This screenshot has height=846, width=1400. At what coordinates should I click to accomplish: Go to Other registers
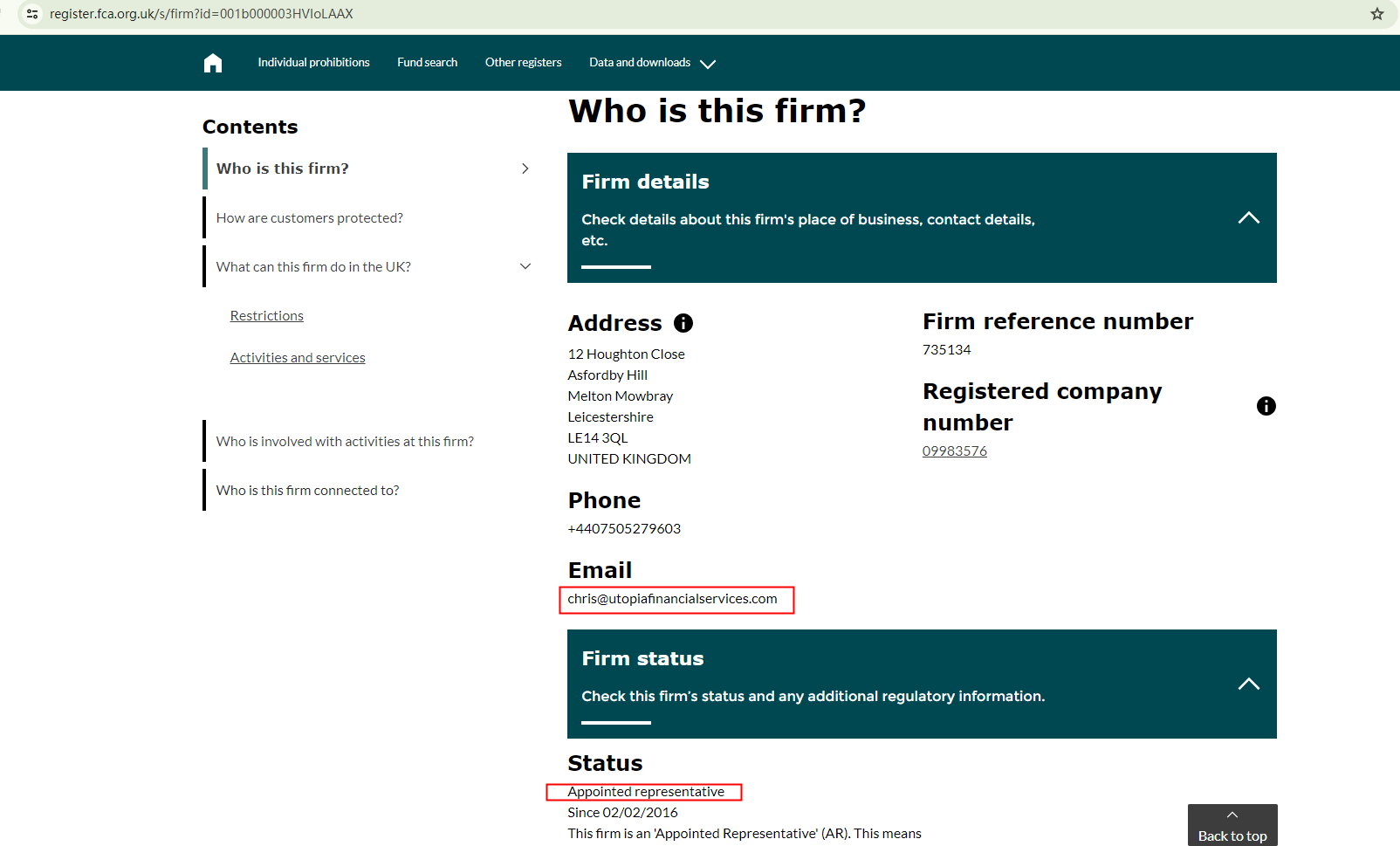523,63
